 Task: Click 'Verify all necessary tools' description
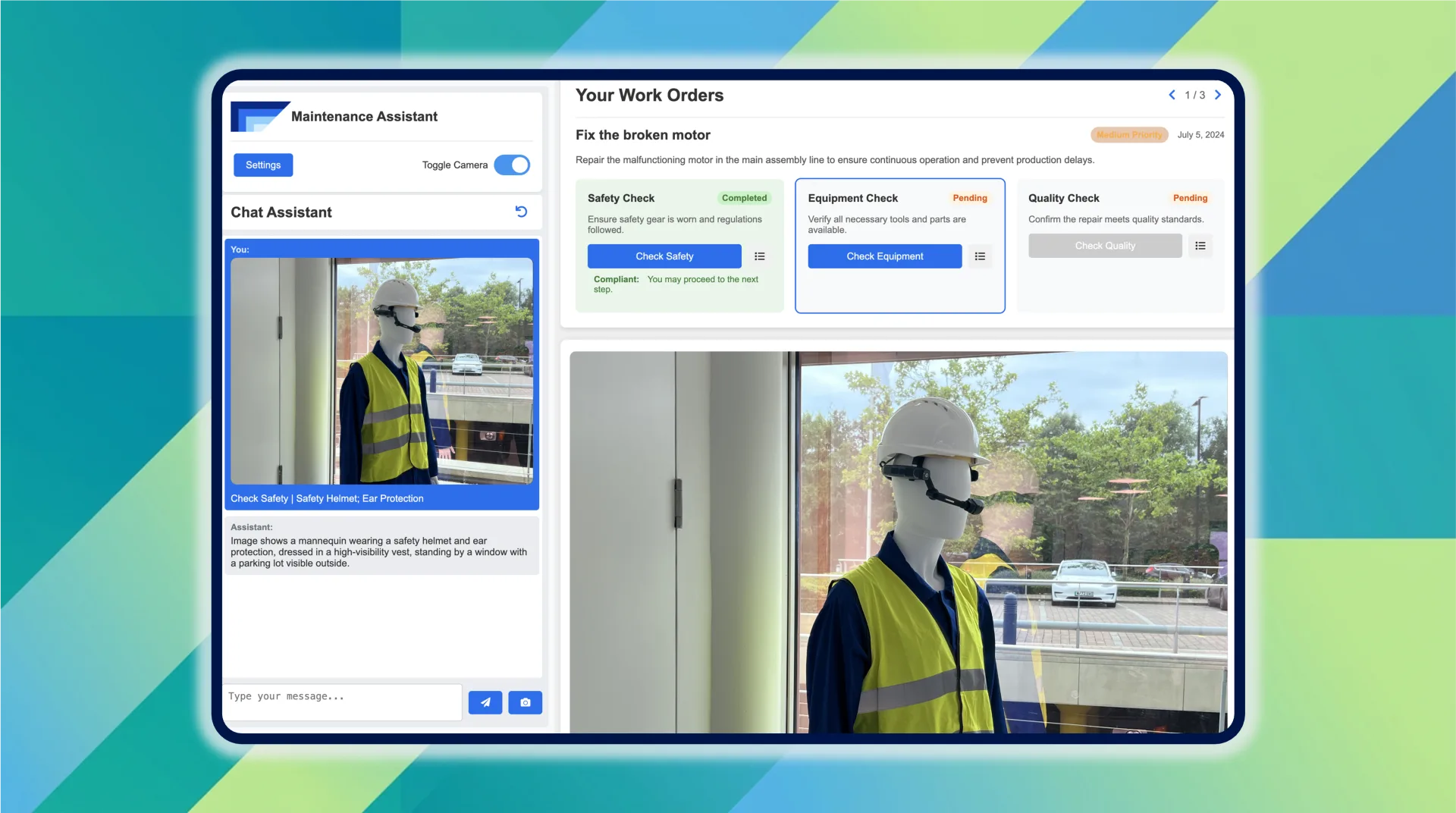pos(886,224)
